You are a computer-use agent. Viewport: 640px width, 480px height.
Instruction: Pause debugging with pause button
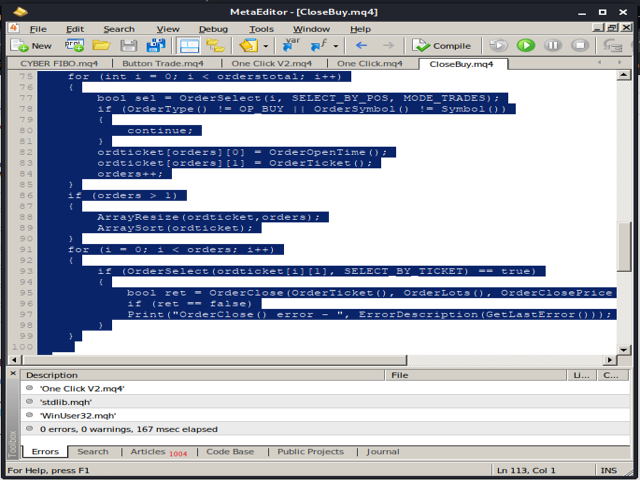point(553,45)
